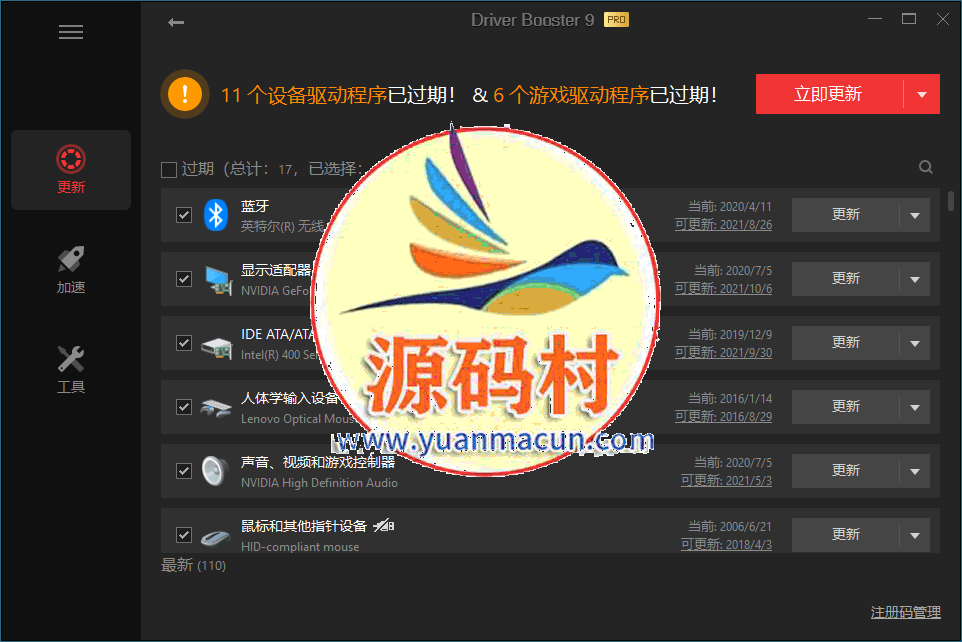Expand the 最新 (110) section
Screen dimensions: 962x642
coord(193,565)
